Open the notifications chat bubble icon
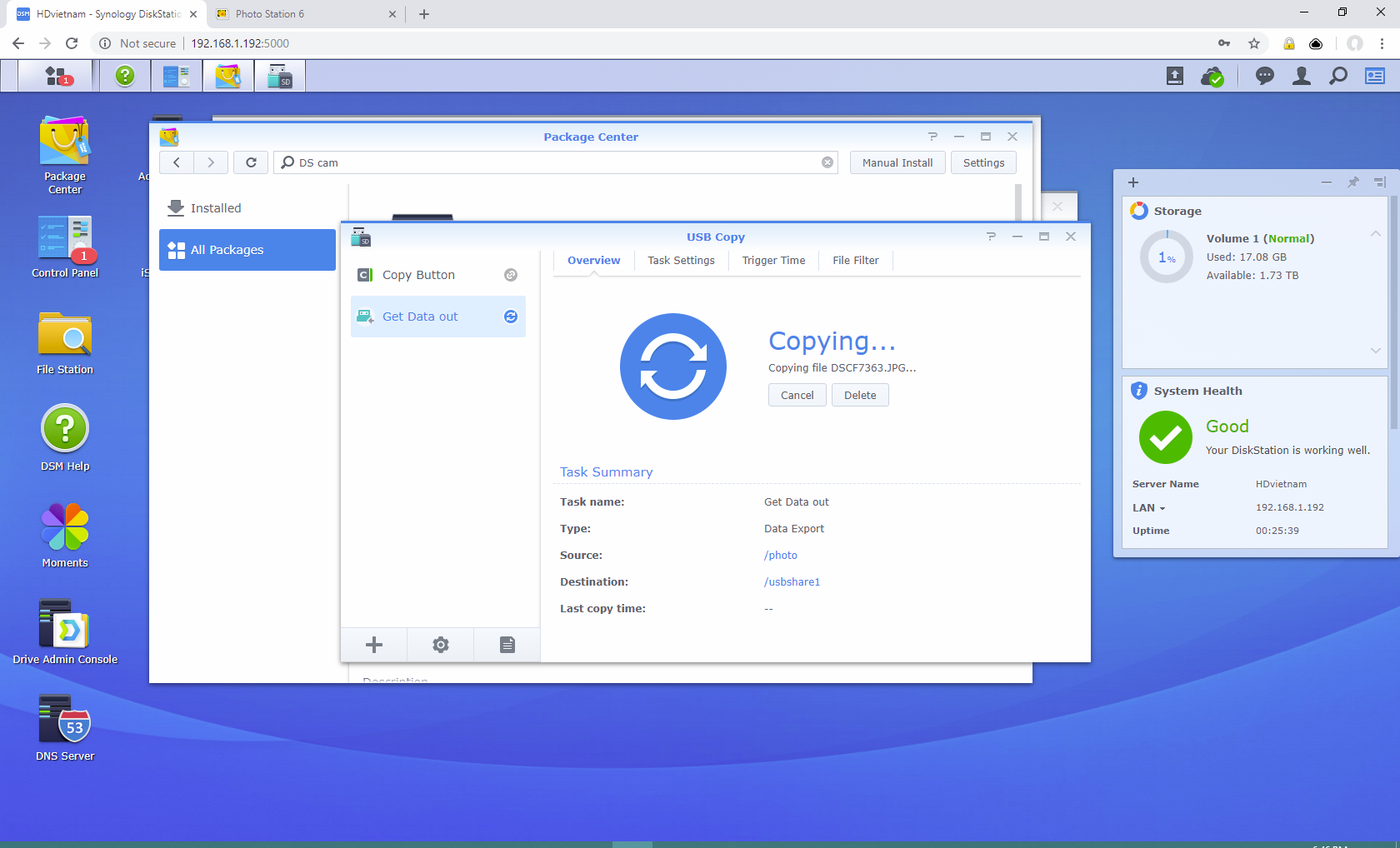1400x848 pixels. click(x=1265, y=77)
